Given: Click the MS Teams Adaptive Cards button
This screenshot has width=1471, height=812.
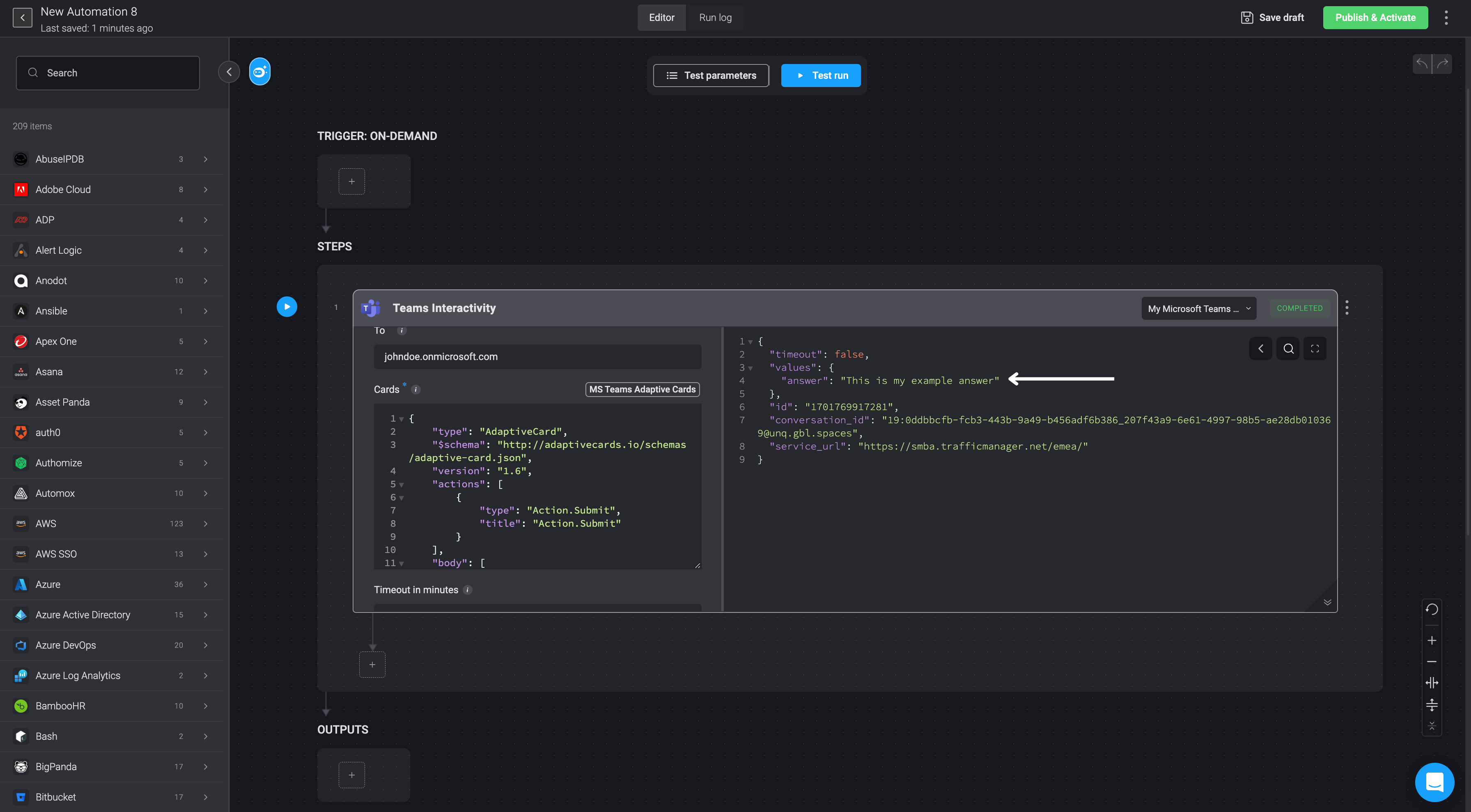Looking at the screenshot, I should (x=643, y=390).
